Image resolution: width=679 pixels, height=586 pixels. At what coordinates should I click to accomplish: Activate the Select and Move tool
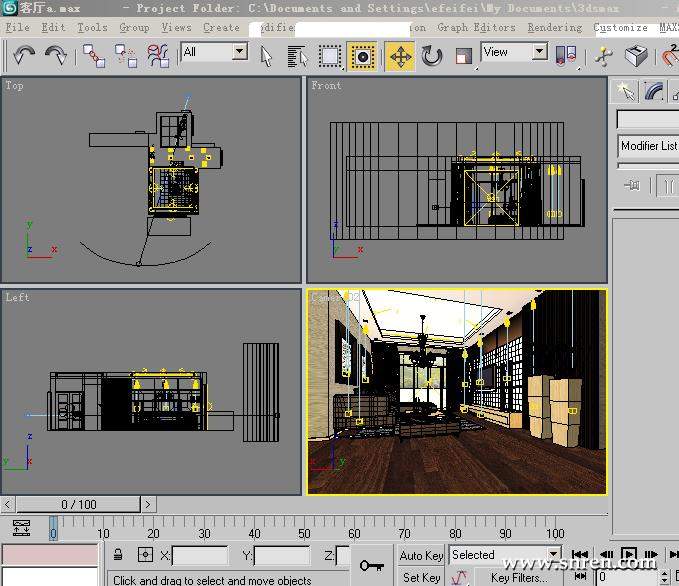[x=400, y=55]
